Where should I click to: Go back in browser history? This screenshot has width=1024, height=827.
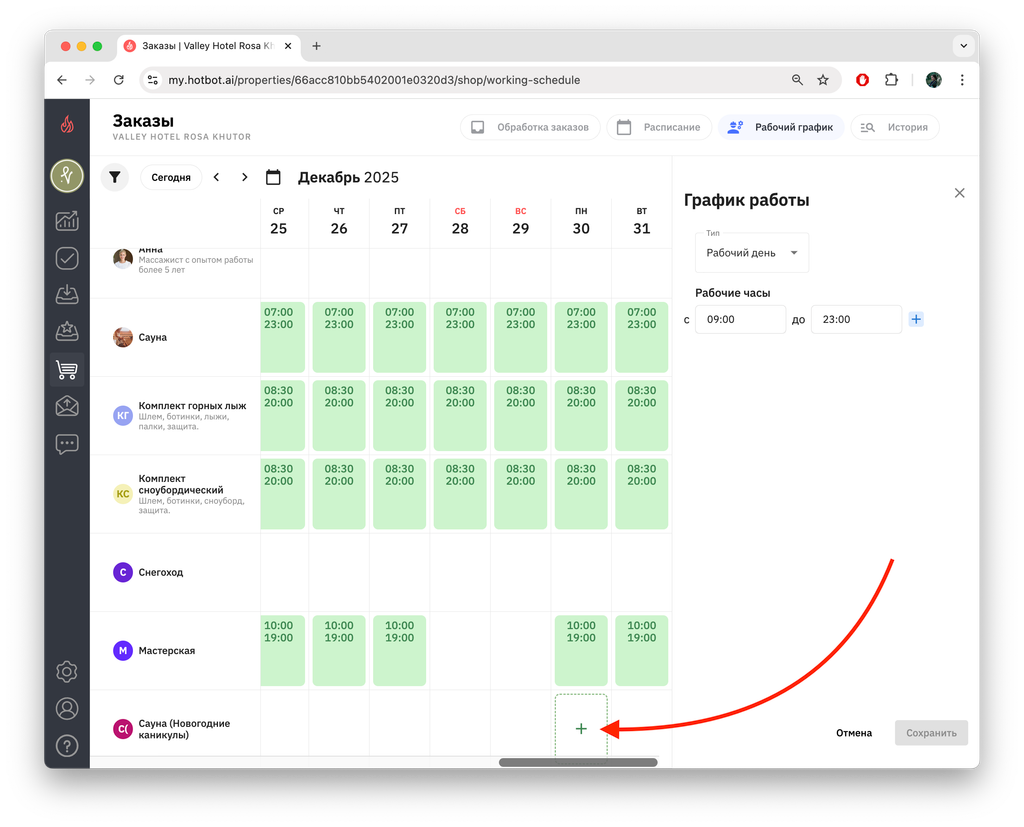point(62,80)
